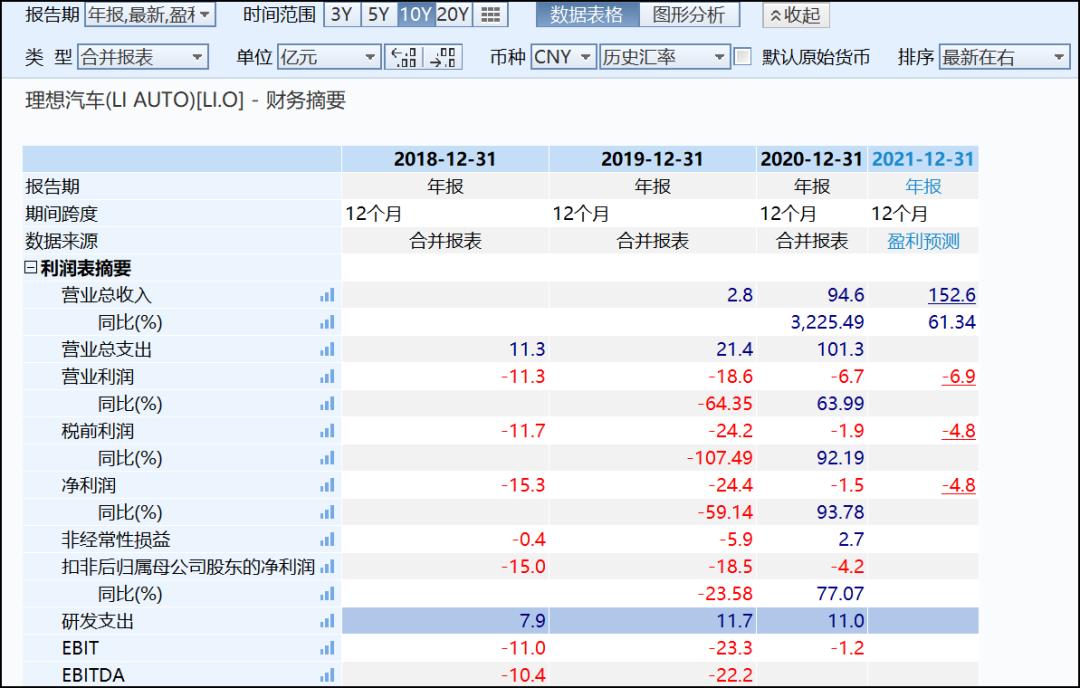Viewport: 1080px width, 688px height.
Task: Open chart icon for 研发支出 row
Action: pos(327,621)
